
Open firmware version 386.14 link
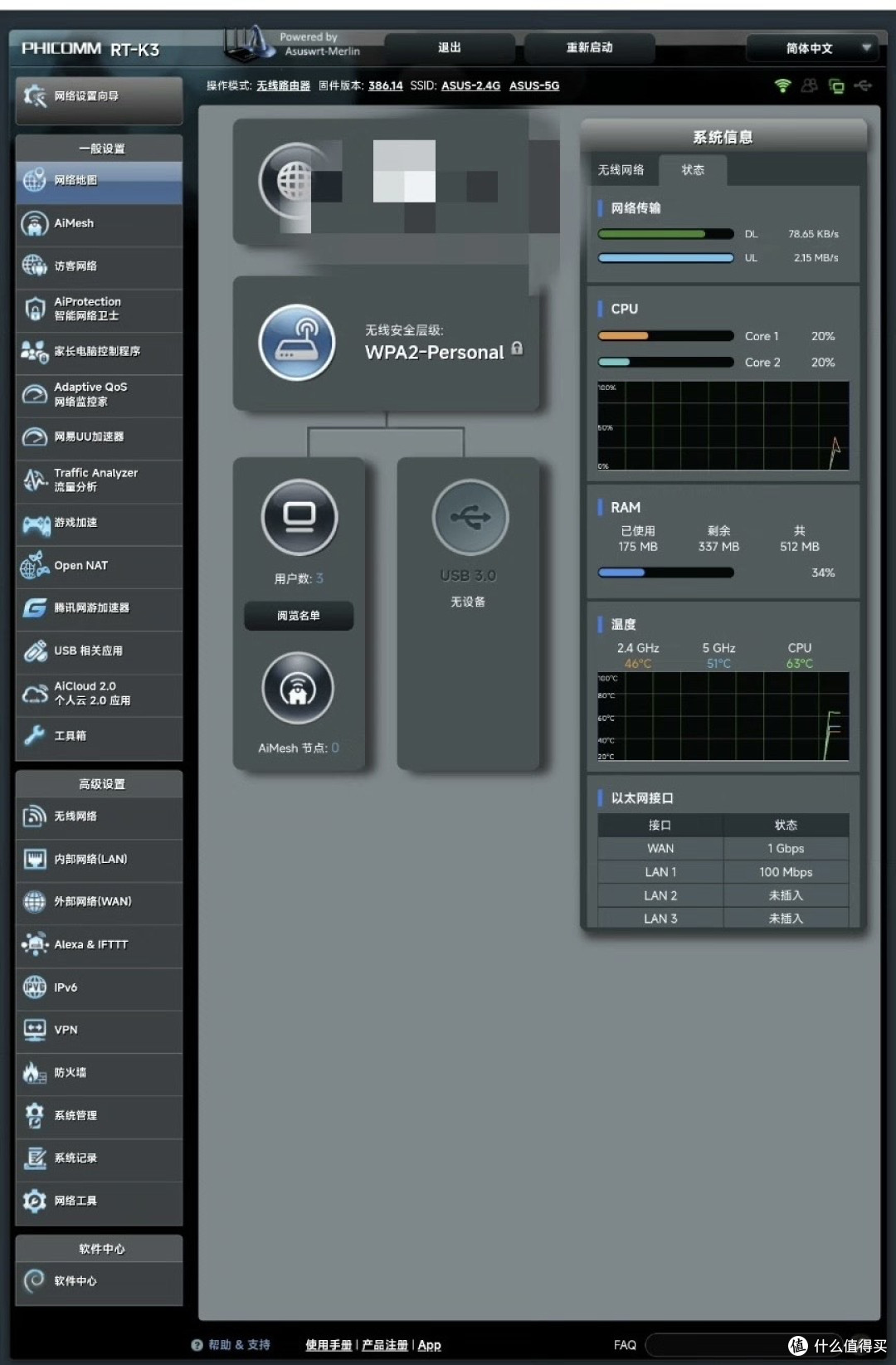386,85
